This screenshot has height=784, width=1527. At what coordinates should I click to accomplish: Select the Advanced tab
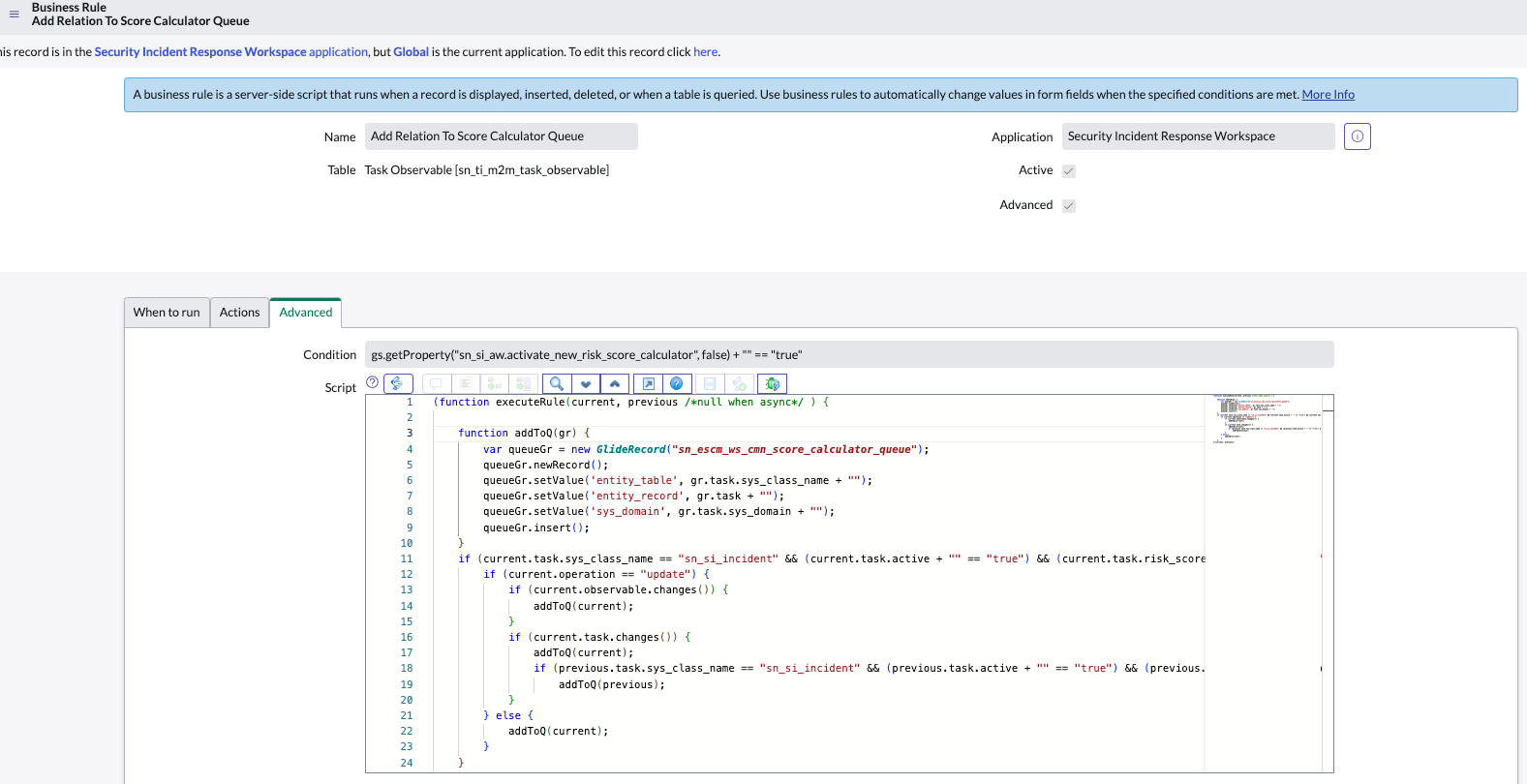pyautogui.click(x=306, y=313)
